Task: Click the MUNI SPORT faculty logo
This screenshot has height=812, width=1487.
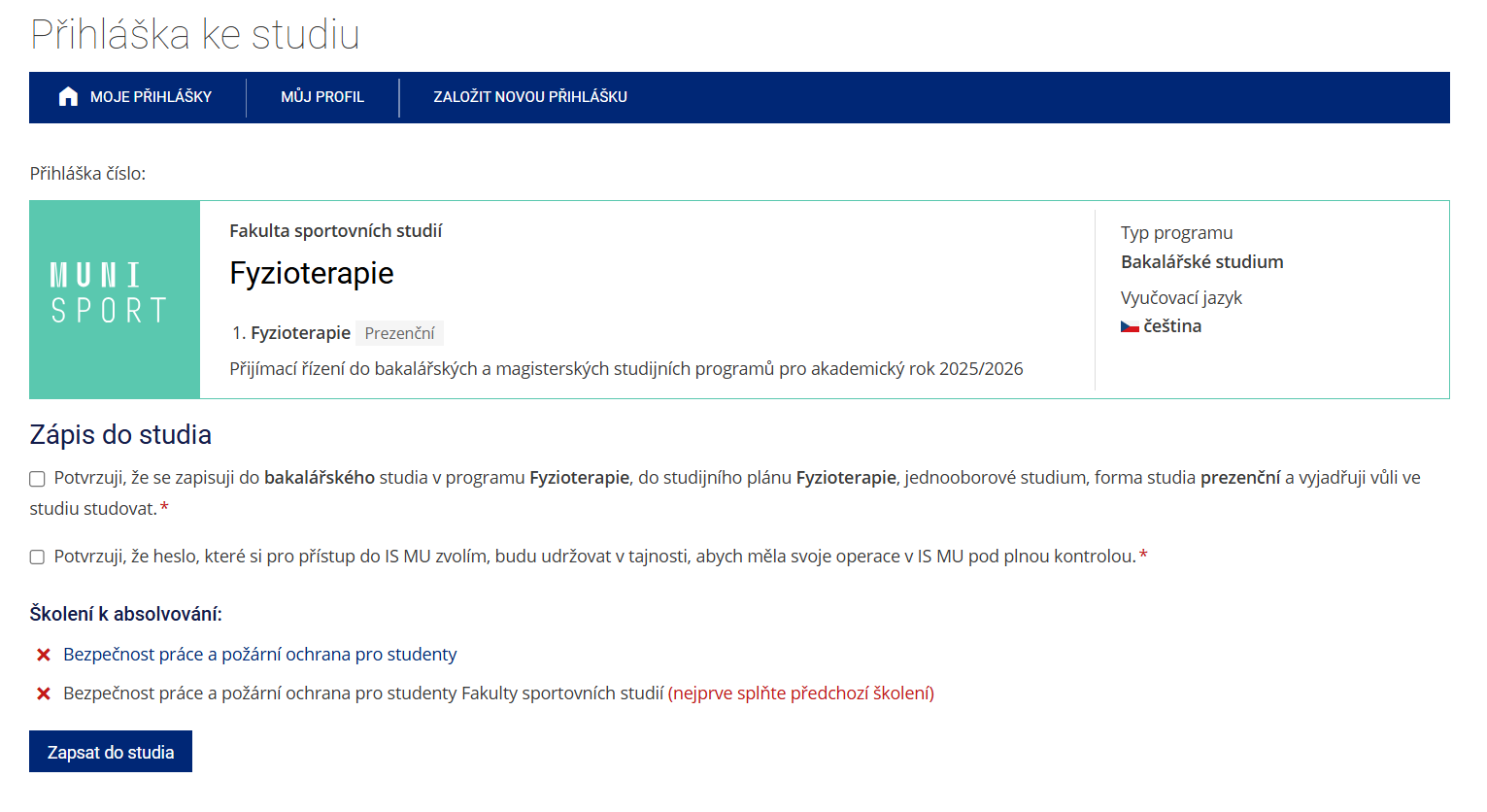Action: (x=115, y=299)
